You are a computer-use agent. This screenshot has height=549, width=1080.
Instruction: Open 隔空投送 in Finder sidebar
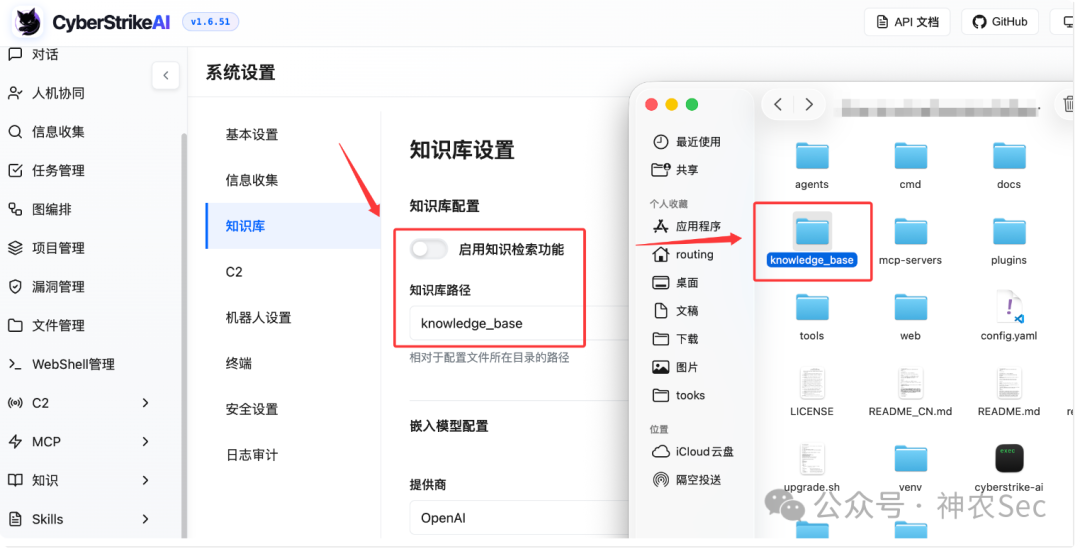(x=687, y=480)
